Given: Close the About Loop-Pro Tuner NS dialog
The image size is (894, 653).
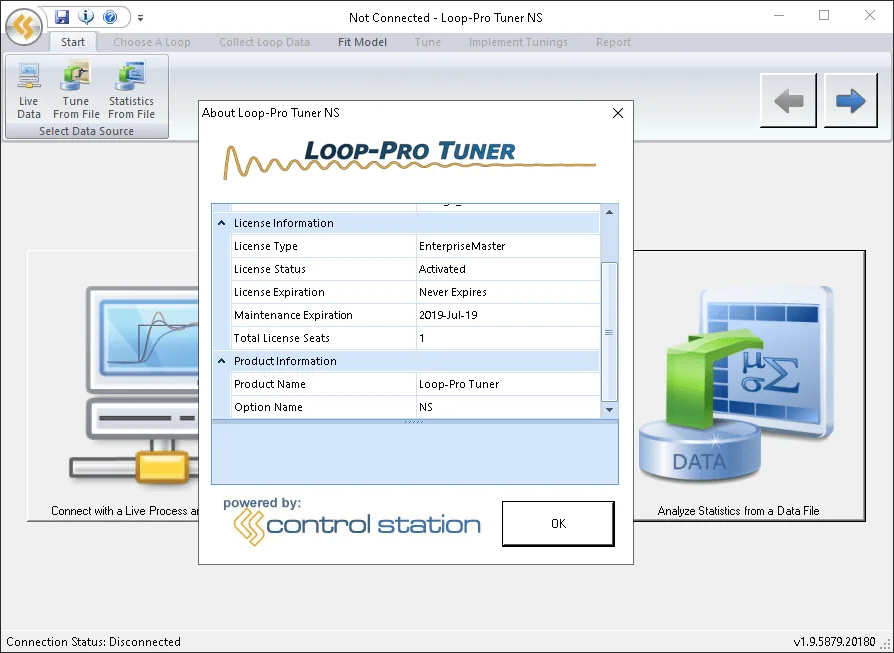Looking at the screenshot, I should pos(617,113).
